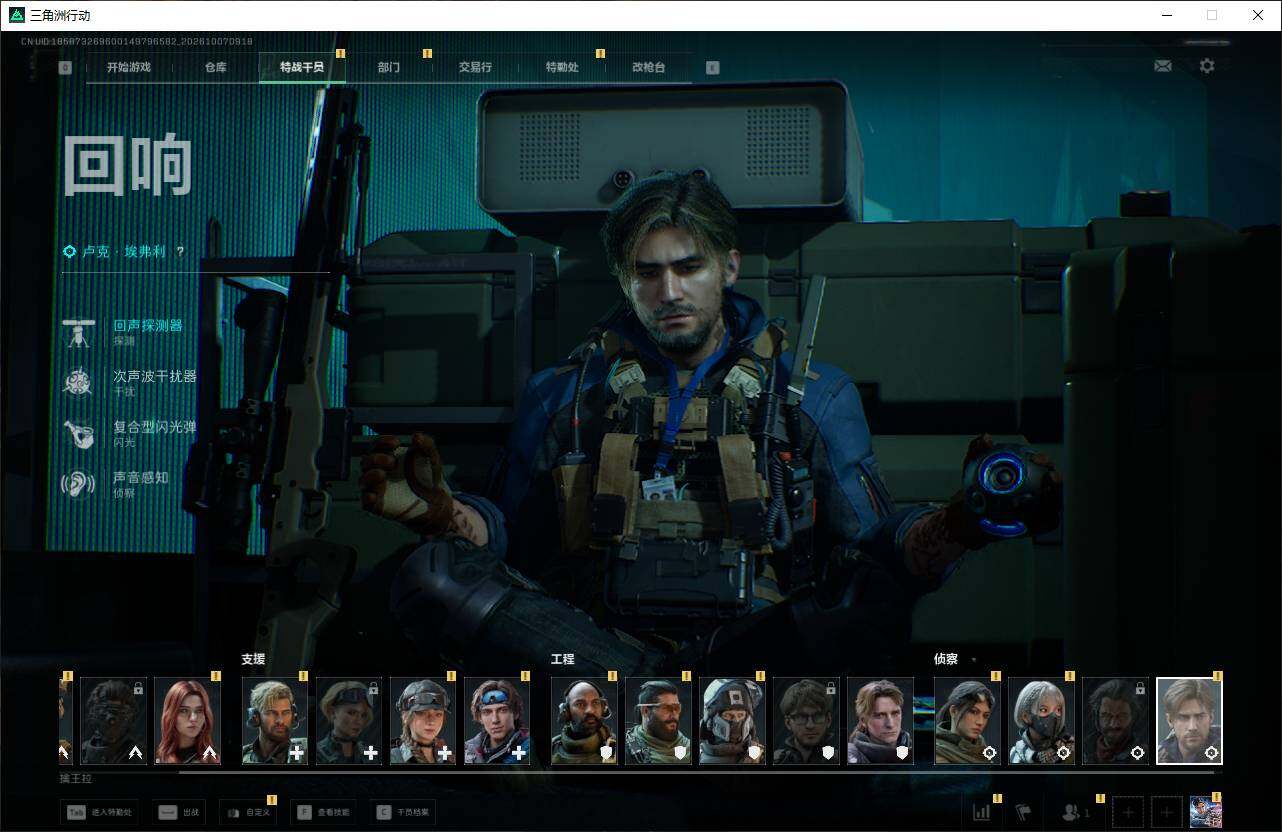Open the settings gear icon
The image size is (1282, 832).
click(1207, 66)
